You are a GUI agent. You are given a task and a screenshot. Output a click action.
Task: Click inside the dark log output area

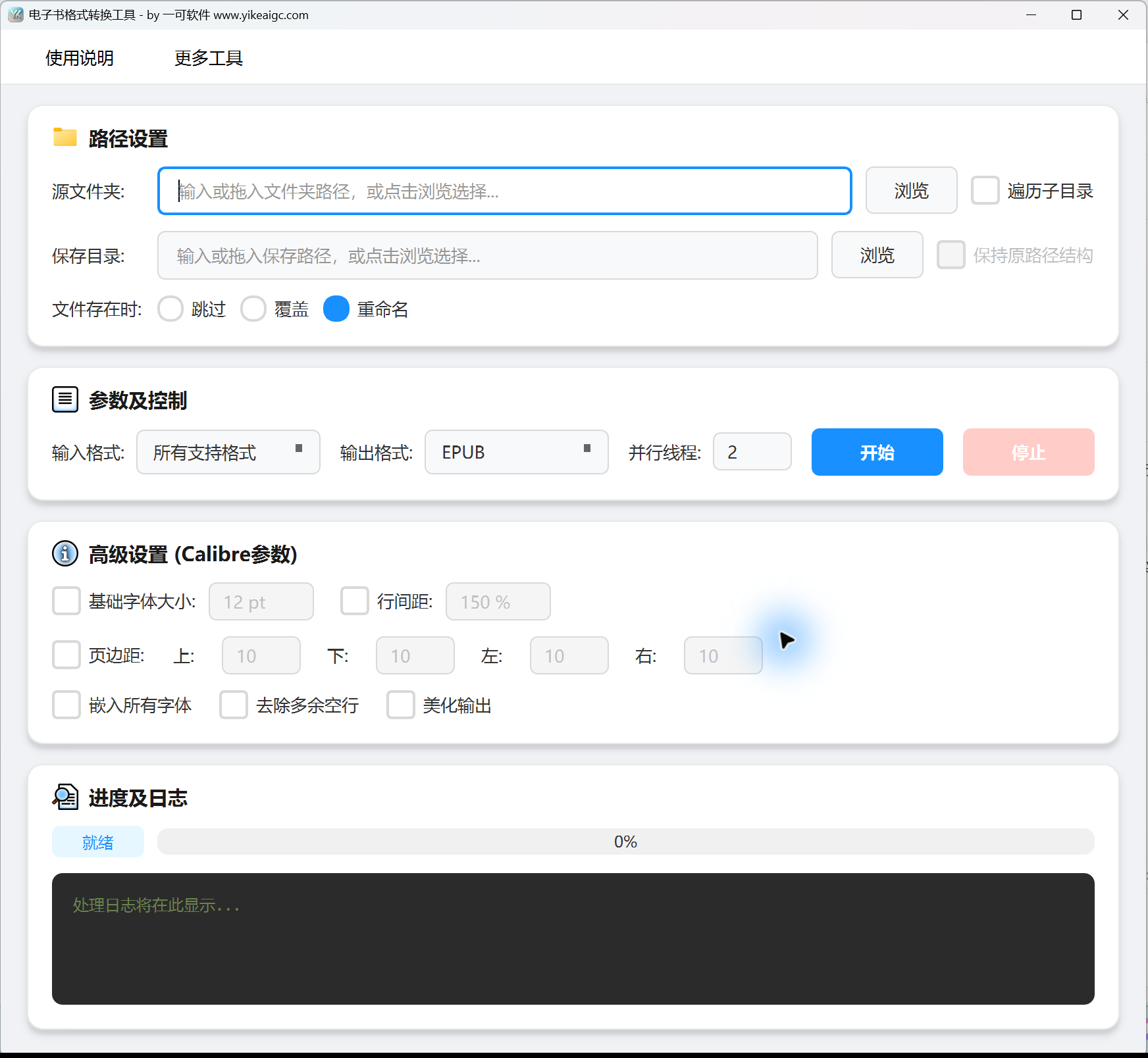pyautogui.click(x=573, y=938)
